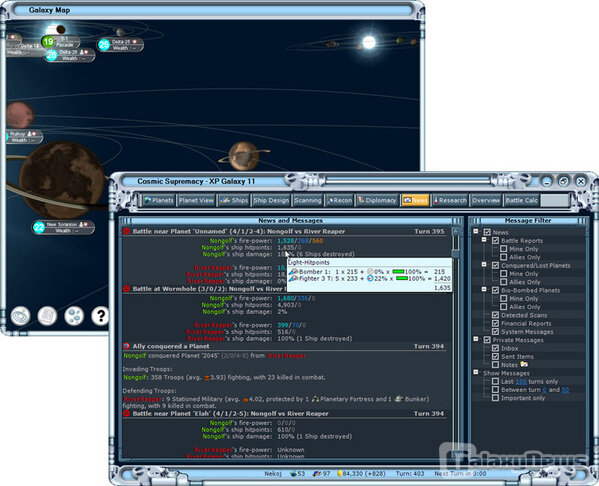
Task: Enable the Notes checkbox
Action: click(495, 364)
